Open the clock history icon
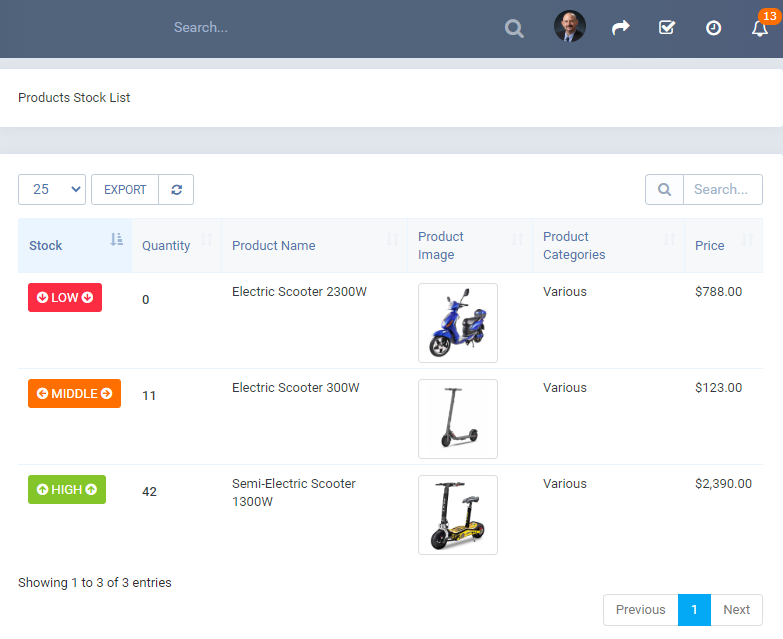Image resolution: width=783 pixels, height=639 pixels. tap(713, 28)
